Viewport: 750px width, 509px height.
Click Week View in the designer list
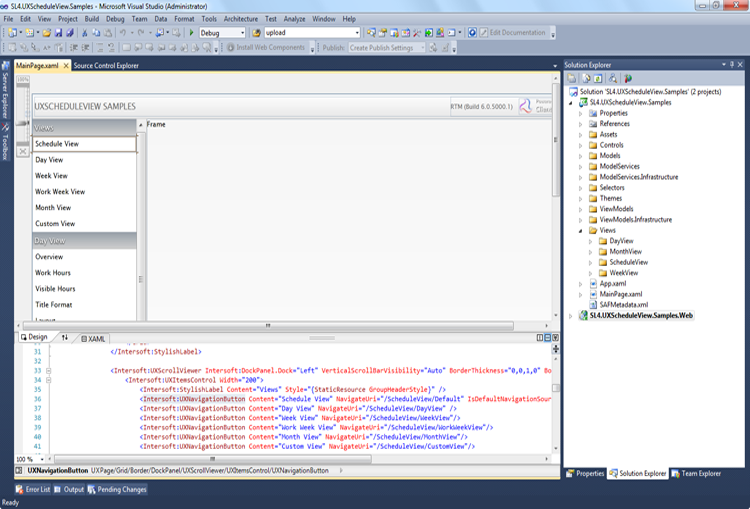point(51,176)
